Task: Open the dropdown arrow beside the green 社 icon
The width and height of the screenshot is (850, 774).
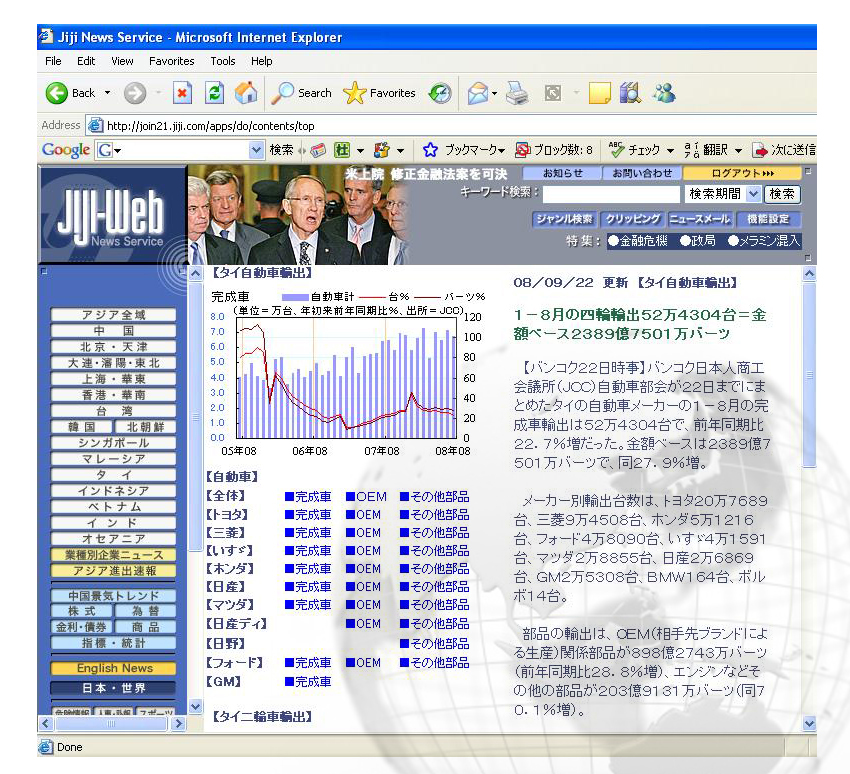Action: [x=360, y=150]
